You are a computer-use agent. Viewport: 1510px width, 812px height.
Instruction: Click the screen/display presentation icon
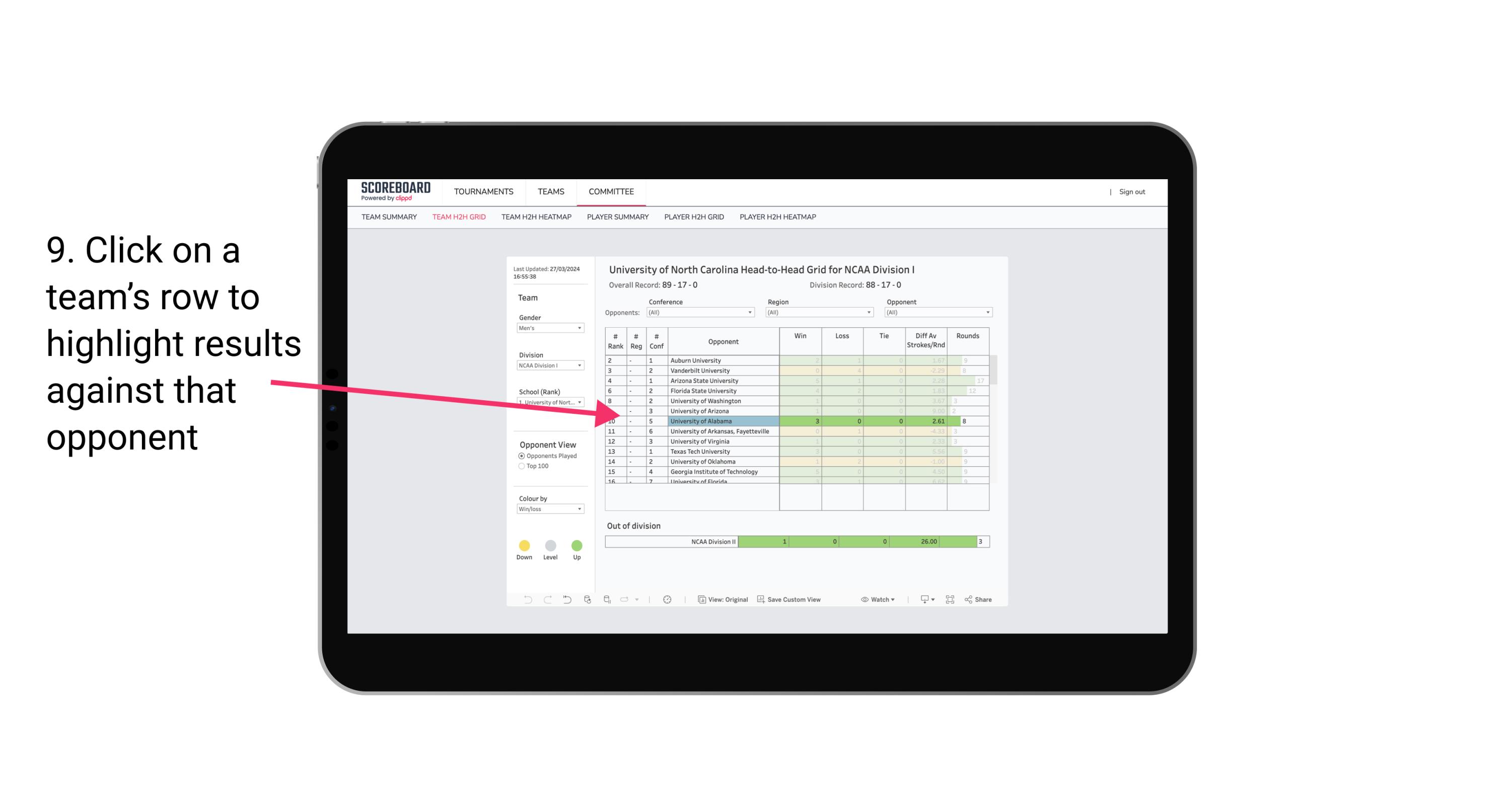[922, 600]
